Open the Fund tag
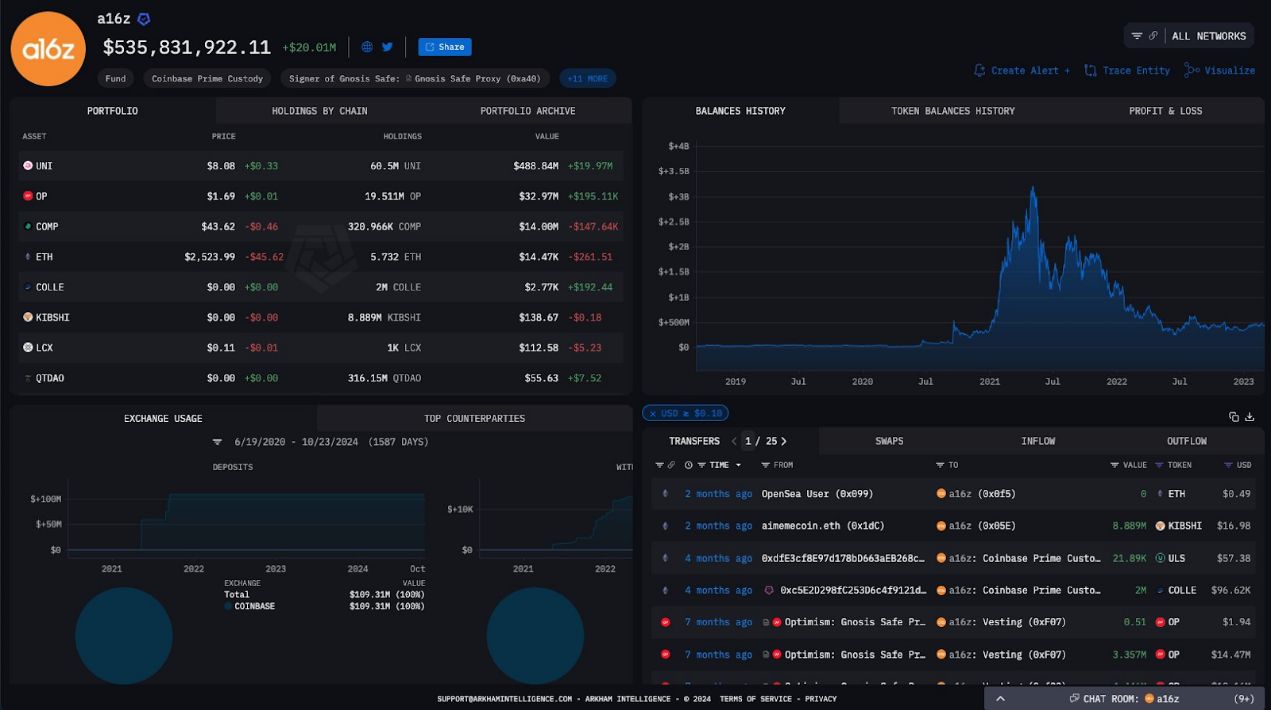Screen dimensions: 1271x710 [115, 78]
